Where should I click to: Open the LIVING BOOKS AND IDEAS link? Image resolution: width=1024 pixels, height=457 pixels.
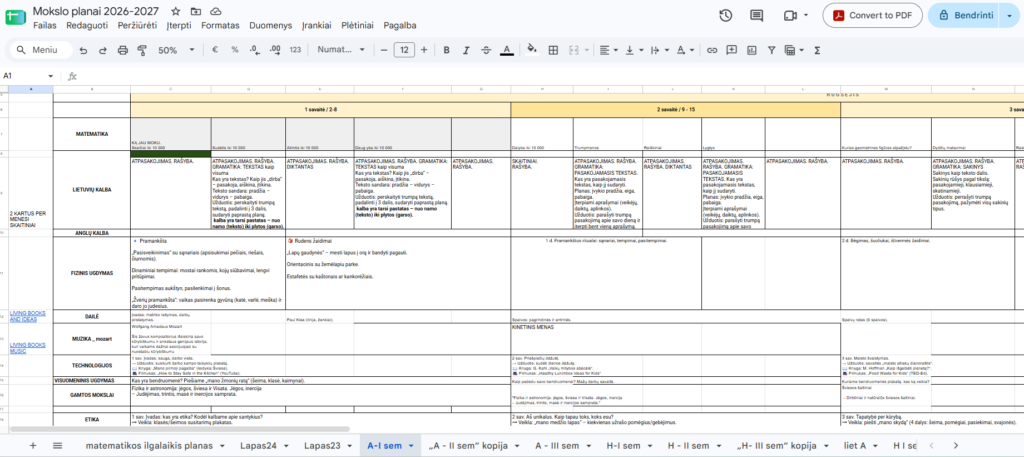pos(27,317)
